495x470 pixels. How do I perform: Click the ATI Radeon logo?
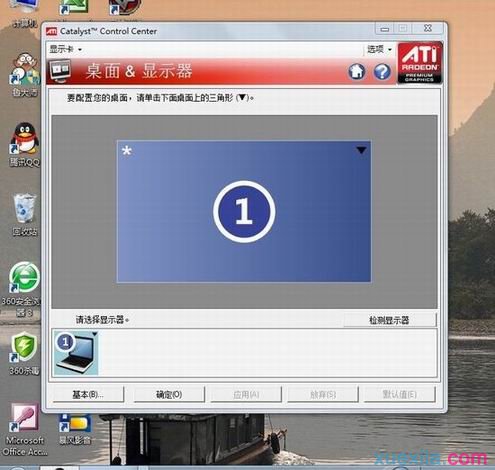click(420, 63)
